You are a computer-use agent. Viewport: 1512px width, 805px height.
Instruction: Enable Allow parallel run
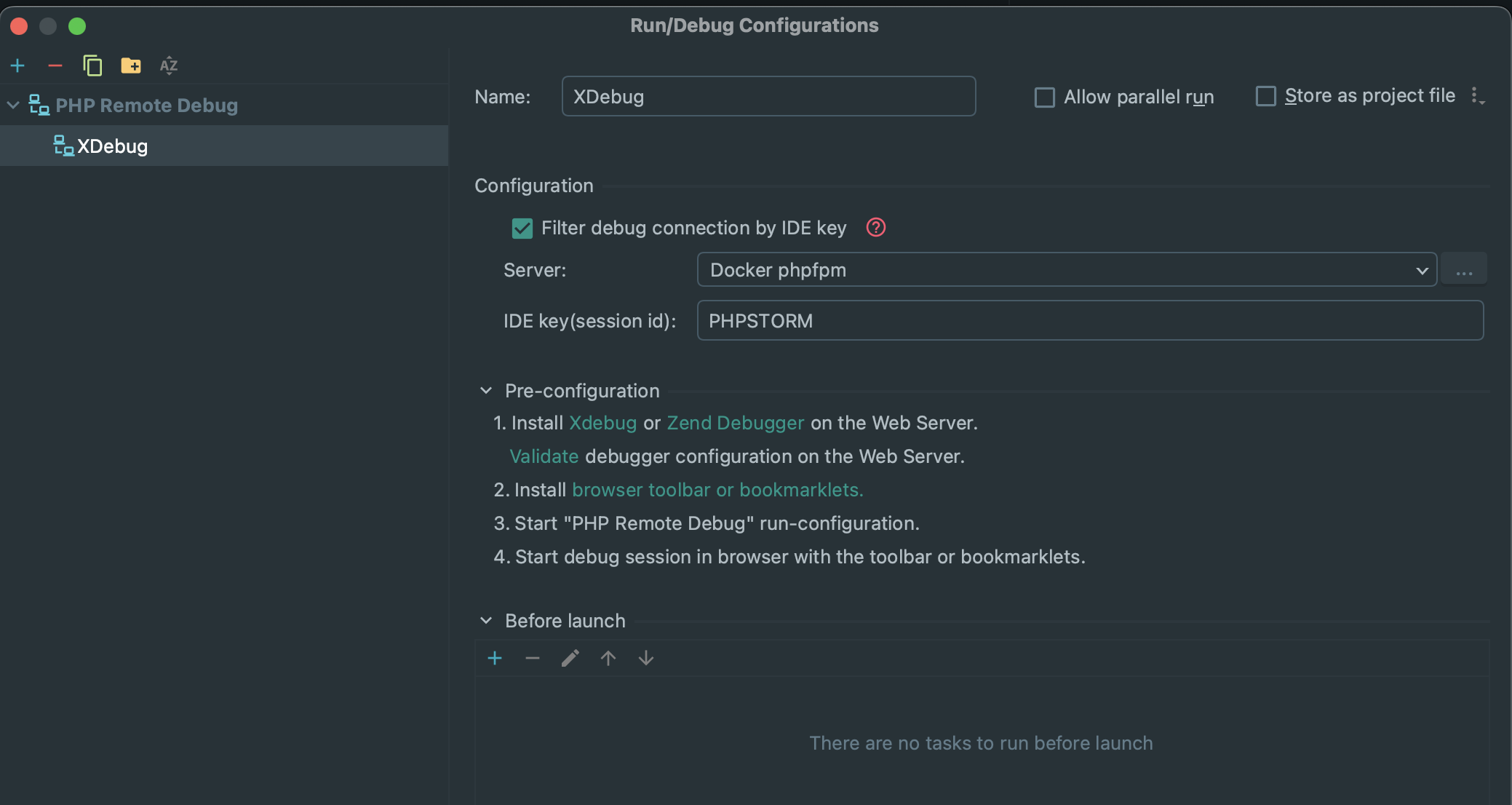point(1045,98)
